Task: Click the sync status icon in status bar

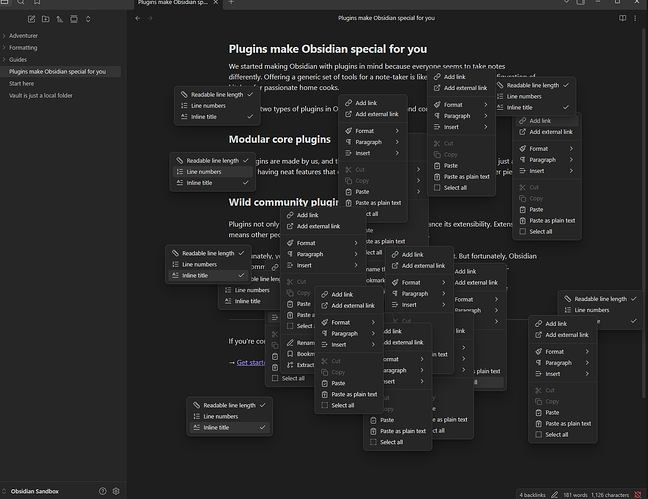Action: click(x=637, y=494)
